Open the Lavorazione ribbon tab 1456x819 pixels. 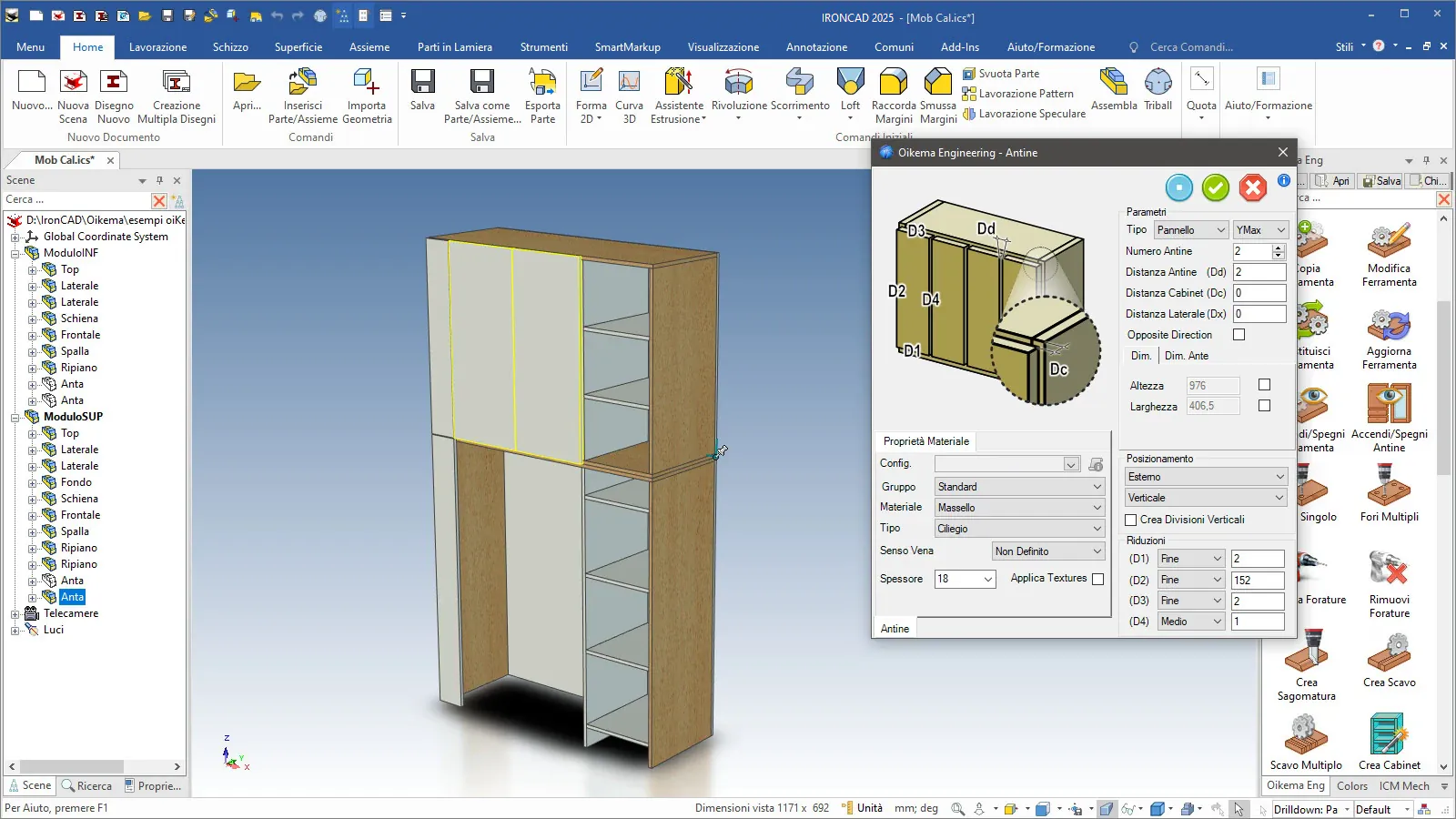[157, 47]
